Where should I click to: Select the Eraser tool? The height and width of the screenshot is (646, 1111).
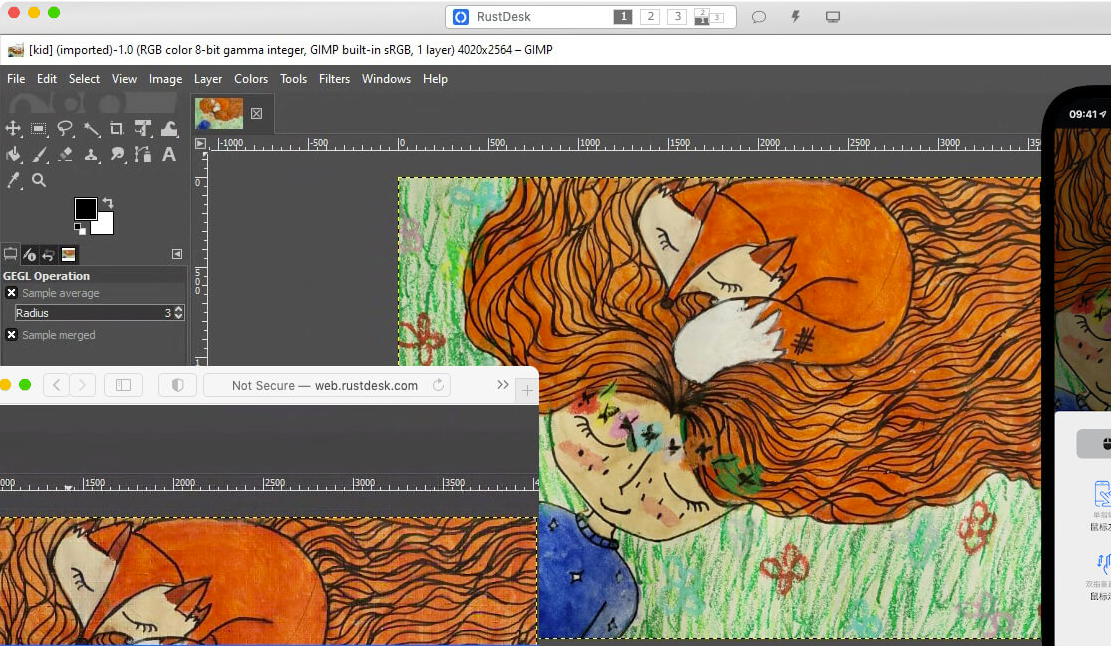(65, 155)
